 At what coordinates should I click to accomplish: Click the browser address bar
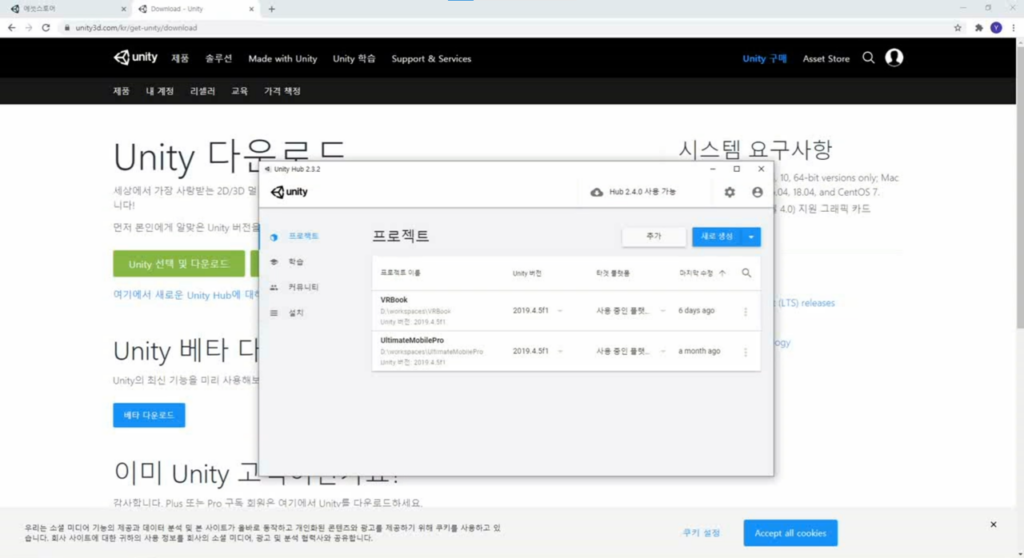pyautogui.click(x=503, y=28)
